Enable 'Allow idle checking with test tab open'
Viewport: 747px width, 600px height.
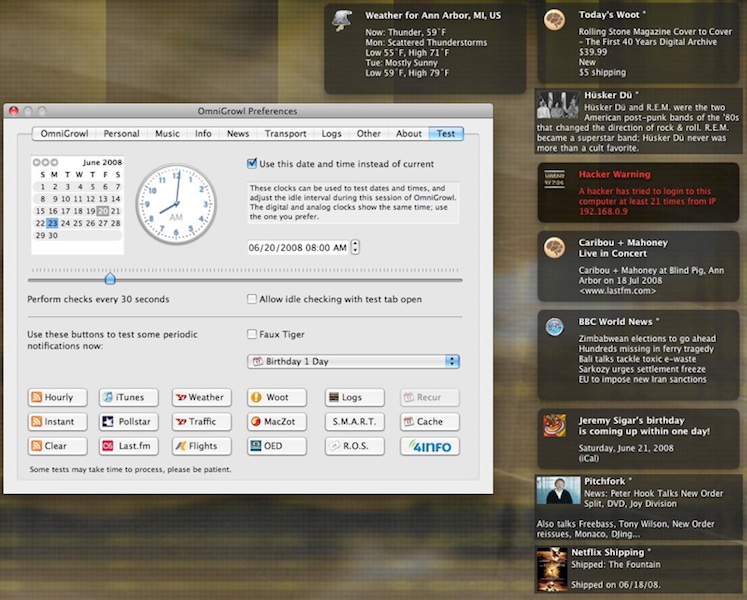pos(252,299)
